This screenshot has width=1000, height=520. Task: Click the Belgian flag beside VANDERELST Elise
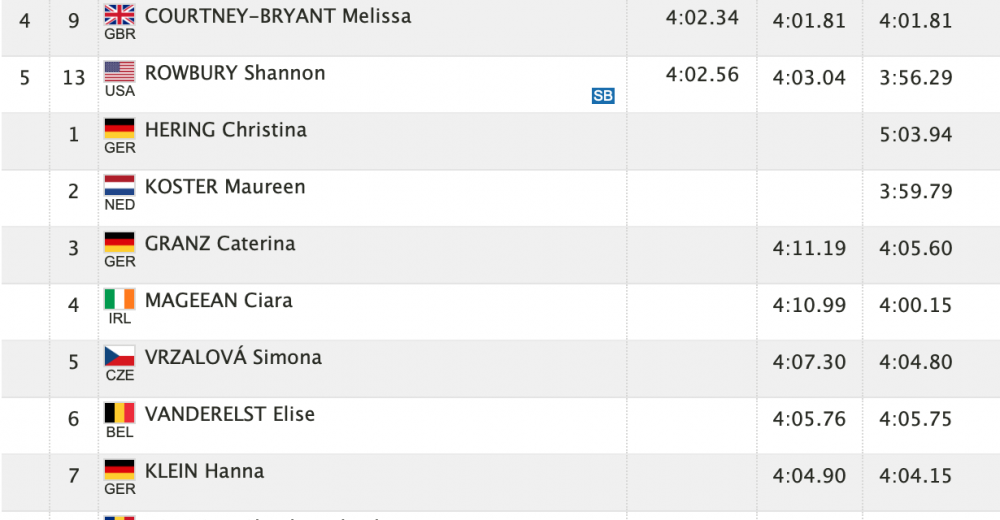coord(119,413)
